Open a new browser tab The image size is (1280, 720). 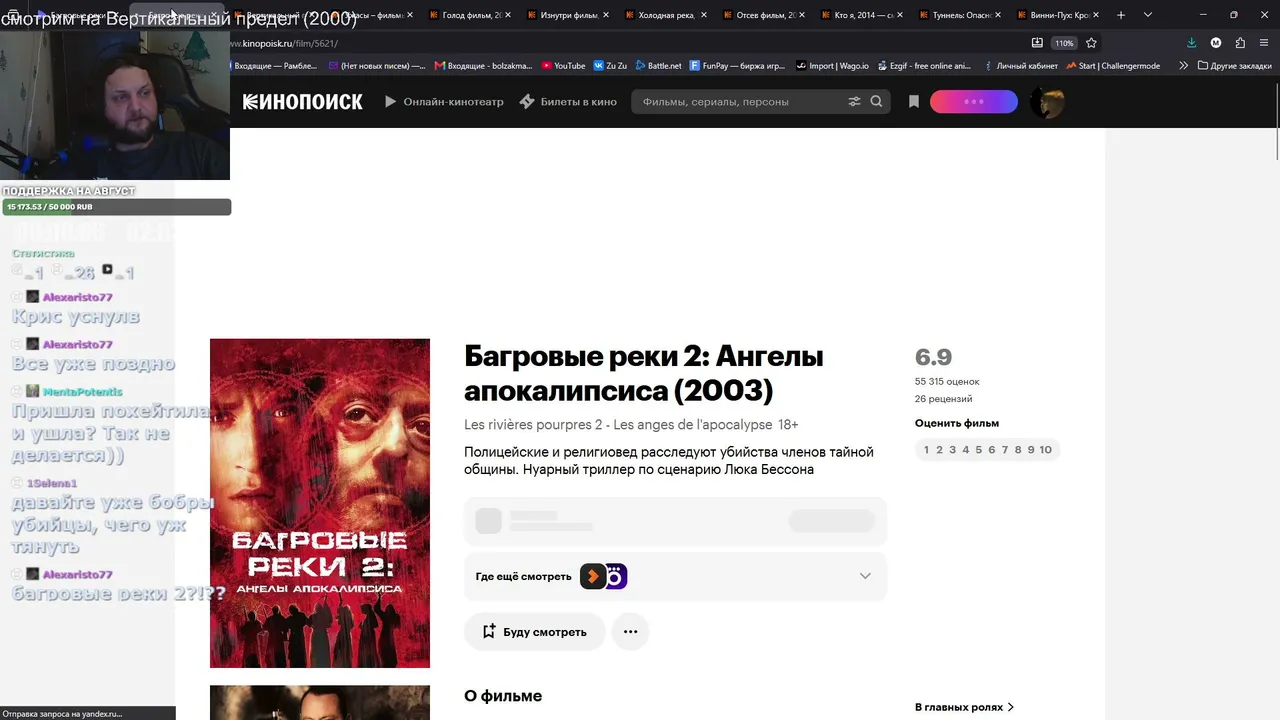point(1121,15)
